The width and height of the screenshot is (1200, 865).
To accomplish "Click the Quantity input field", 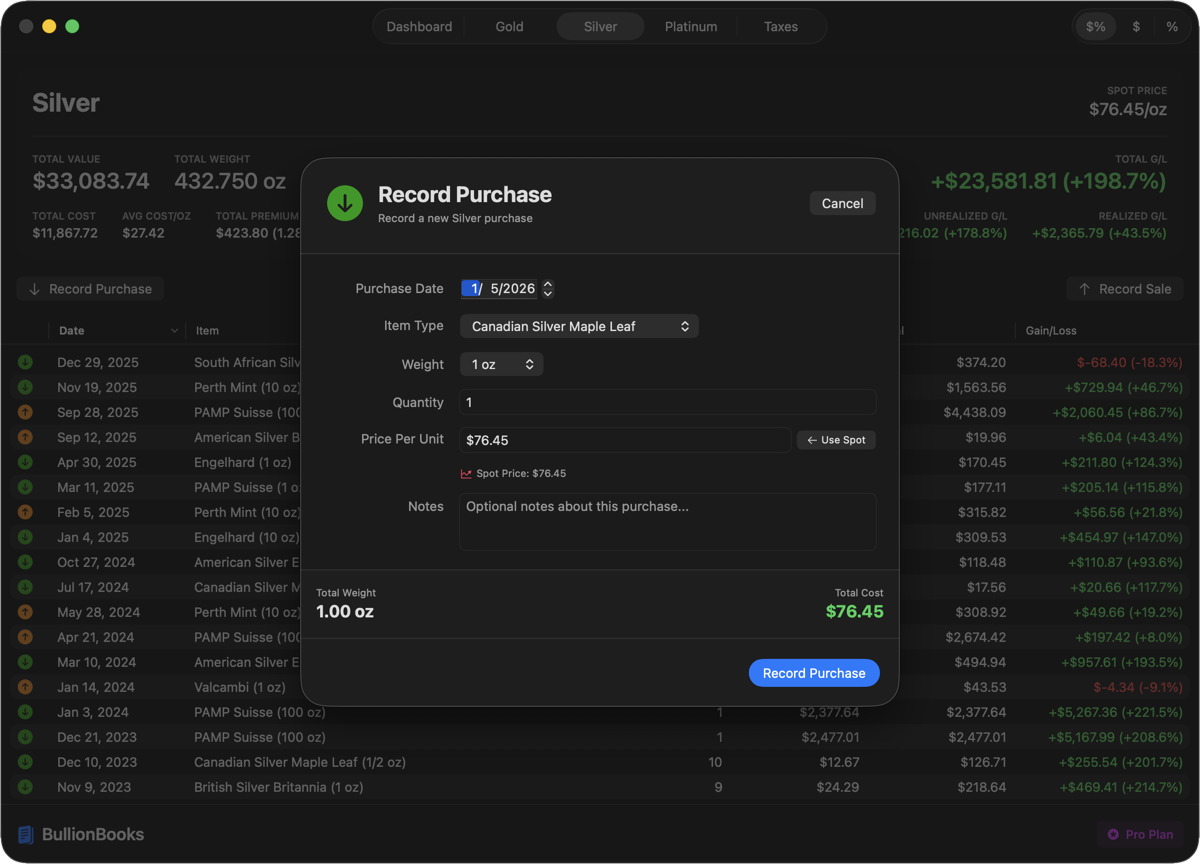I will pyautogui.click(x=668, y=402).
